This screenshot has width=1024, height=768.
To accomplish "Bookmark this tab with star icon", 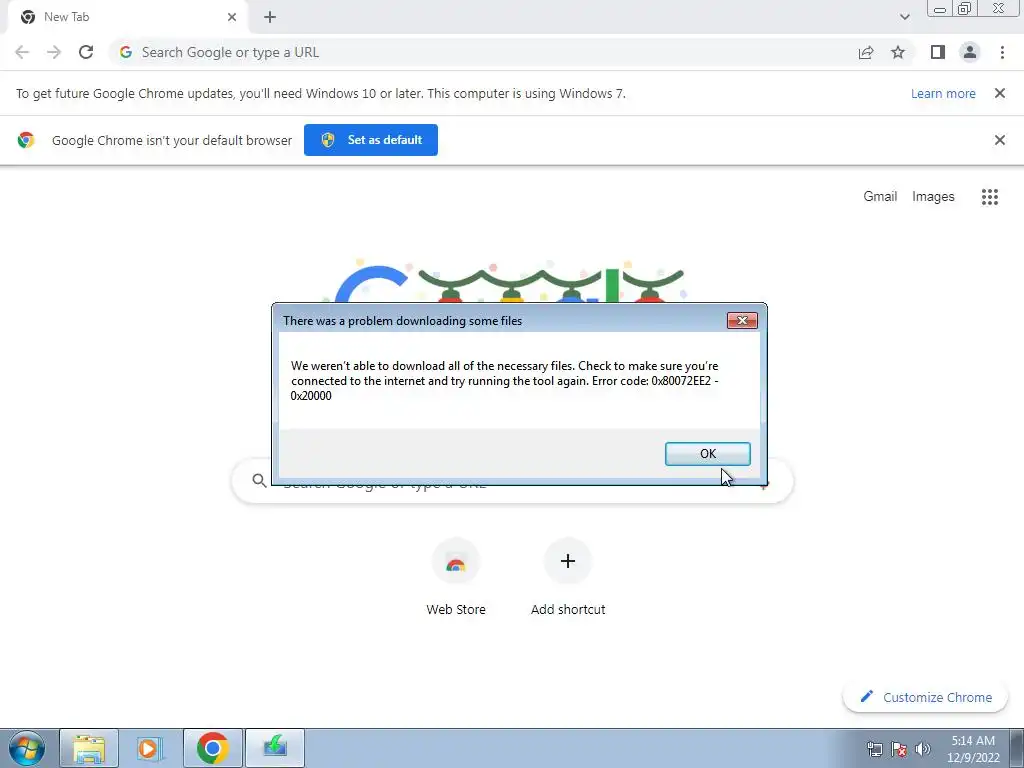I will pyautogui.click(x=898, y=52).
